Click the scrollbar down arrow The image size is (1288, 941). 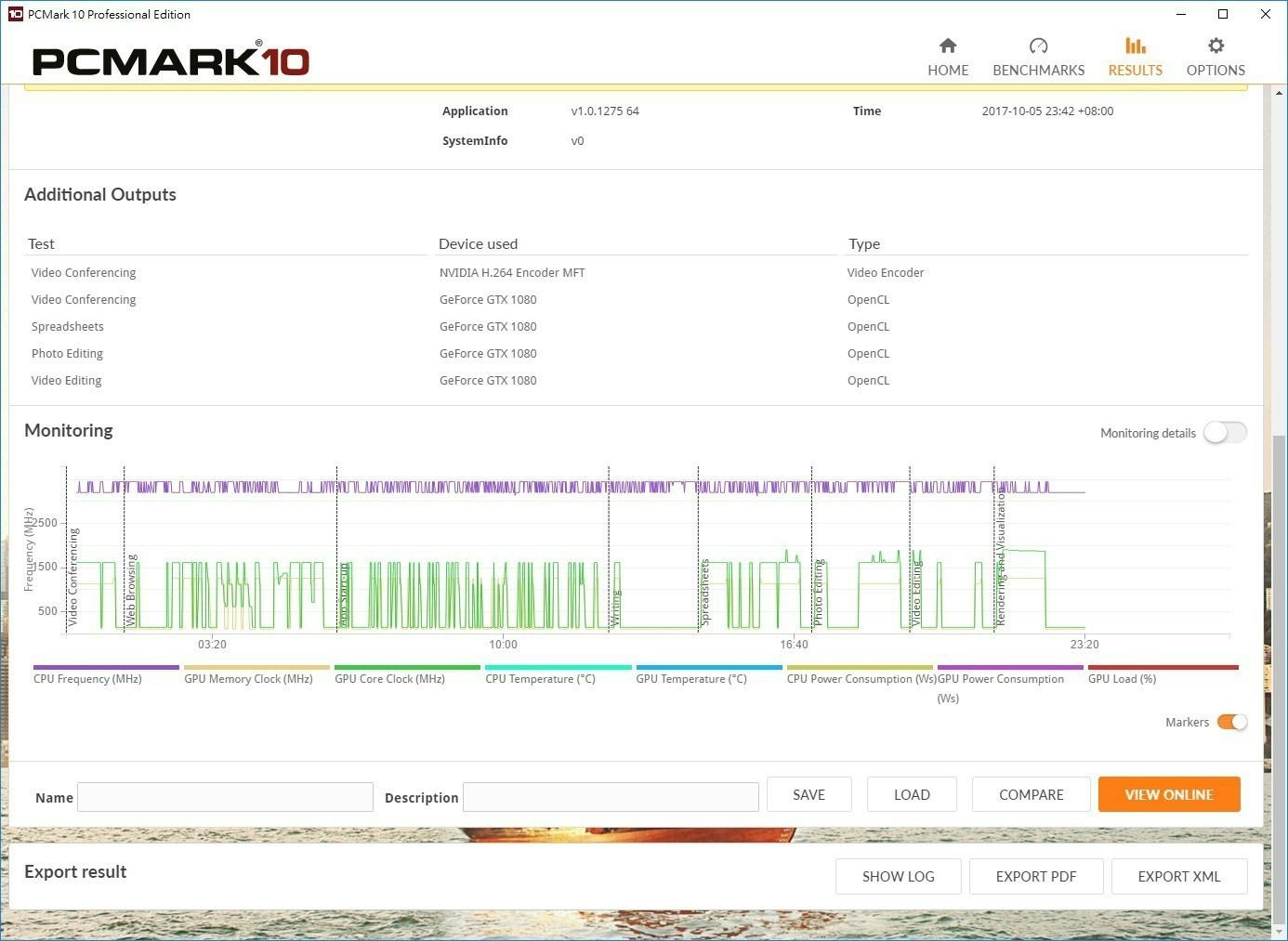pos(1279,930)
